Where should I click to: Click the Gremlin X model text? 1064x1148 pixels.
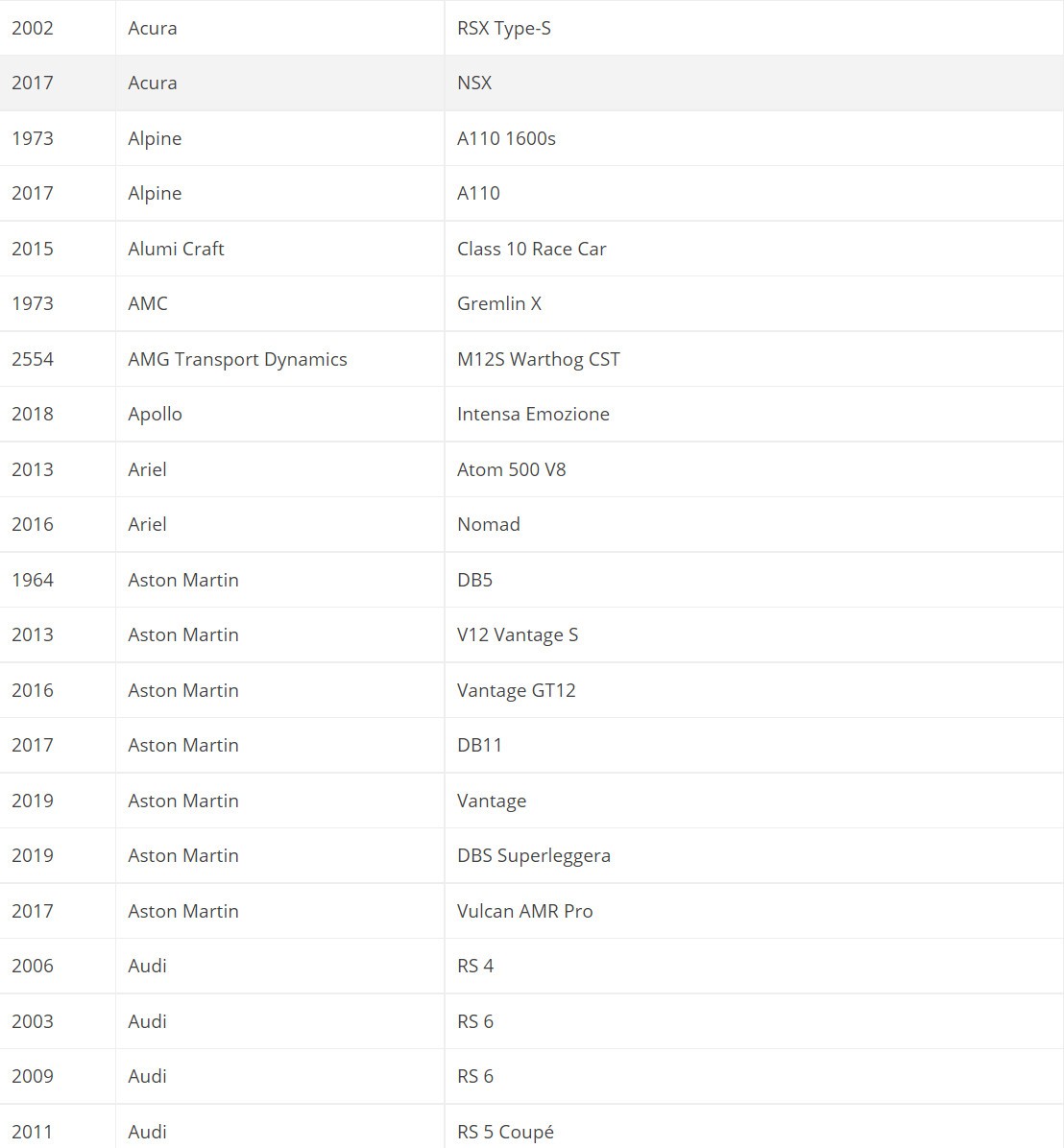(499, 303)
